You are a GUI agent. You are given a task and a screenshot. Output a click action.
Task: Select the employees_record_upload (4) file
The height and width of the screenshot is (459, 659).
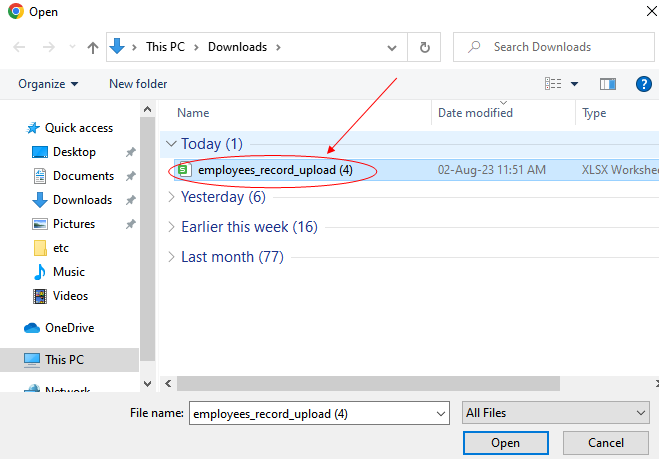(274, 170)
